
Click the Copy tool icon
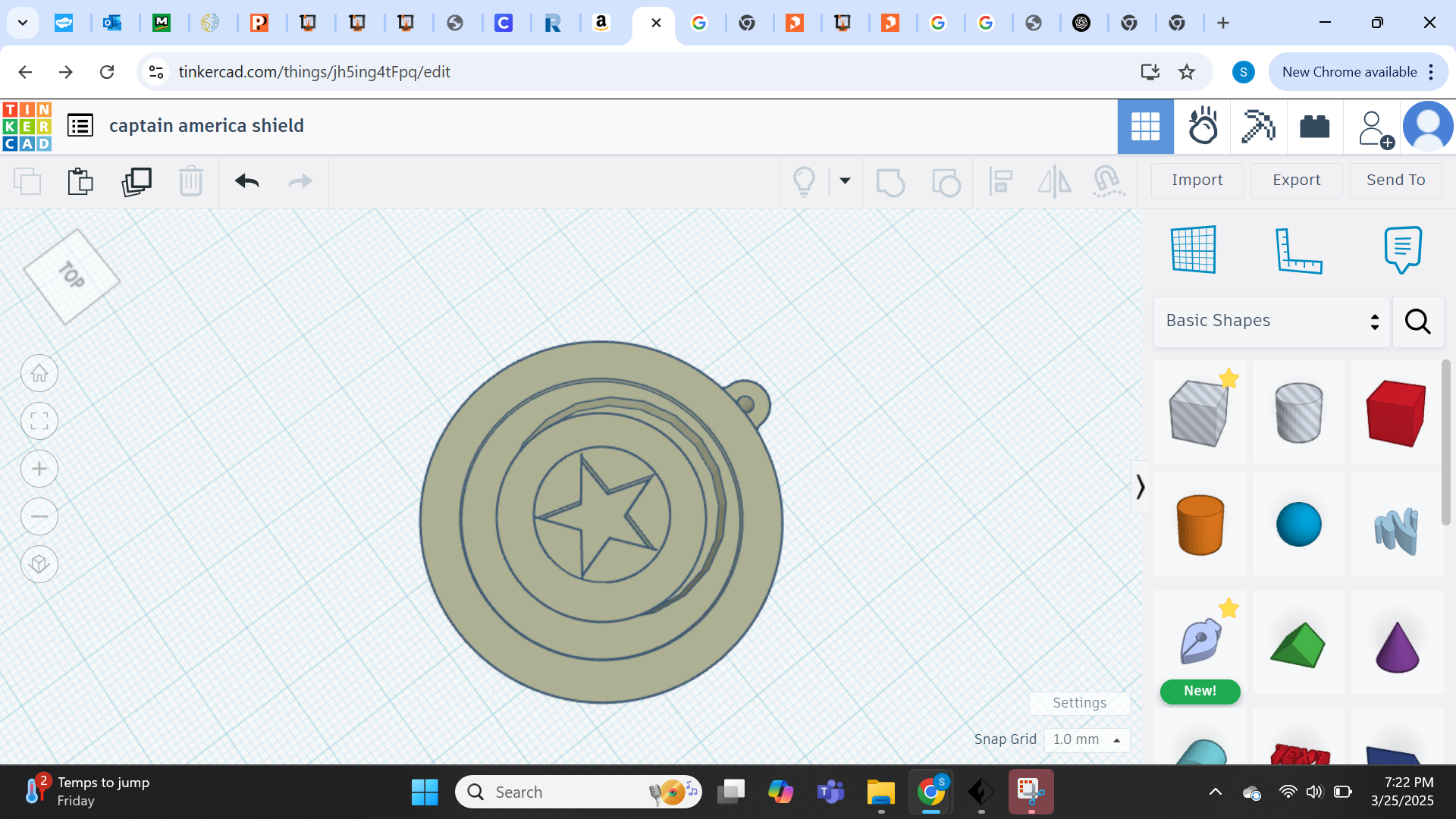coord(27,181)
